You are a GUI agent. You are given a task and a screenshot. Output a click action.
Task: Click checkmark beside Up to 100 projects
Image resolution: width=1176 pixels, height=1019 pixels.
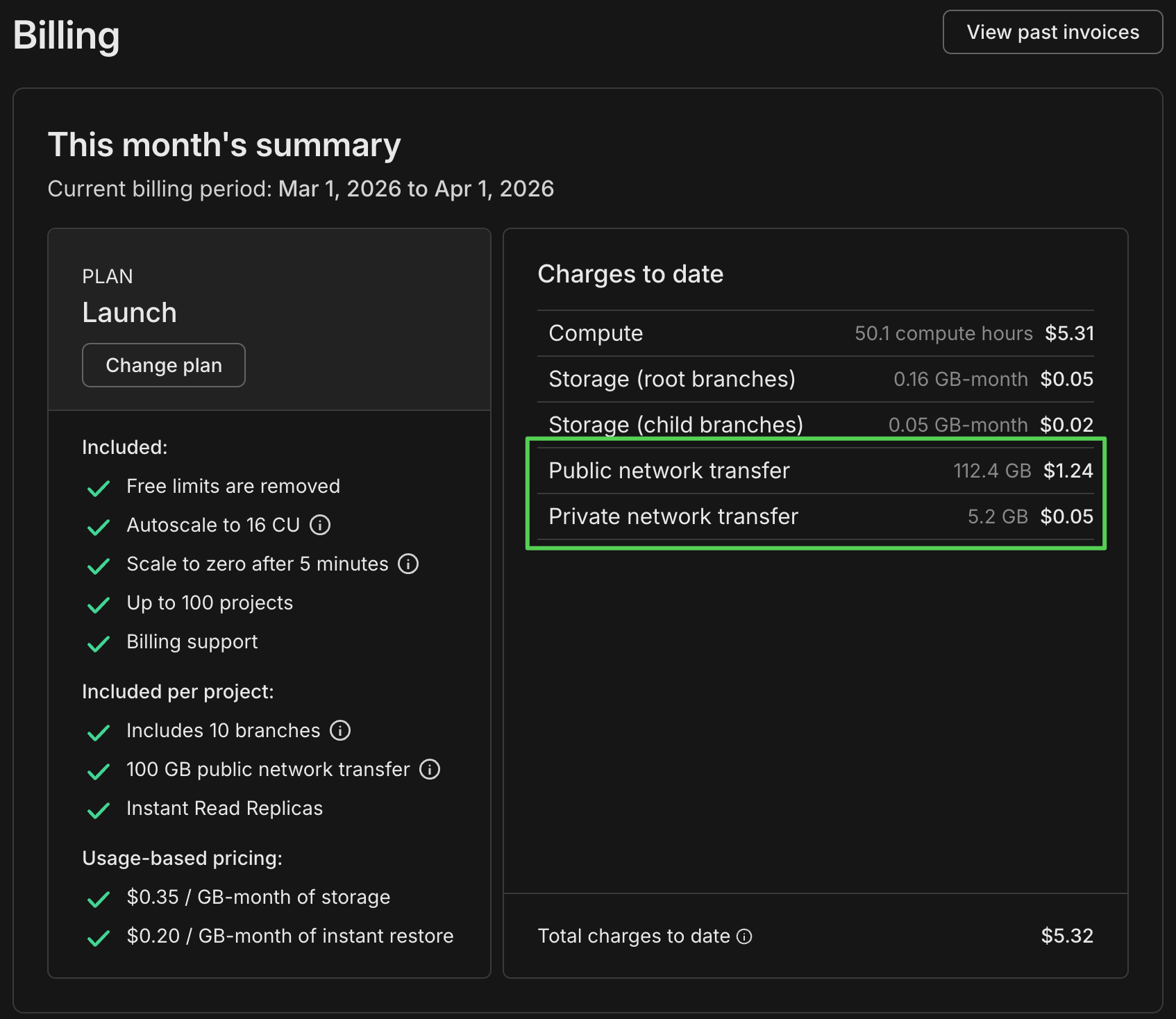pos(99,605)
